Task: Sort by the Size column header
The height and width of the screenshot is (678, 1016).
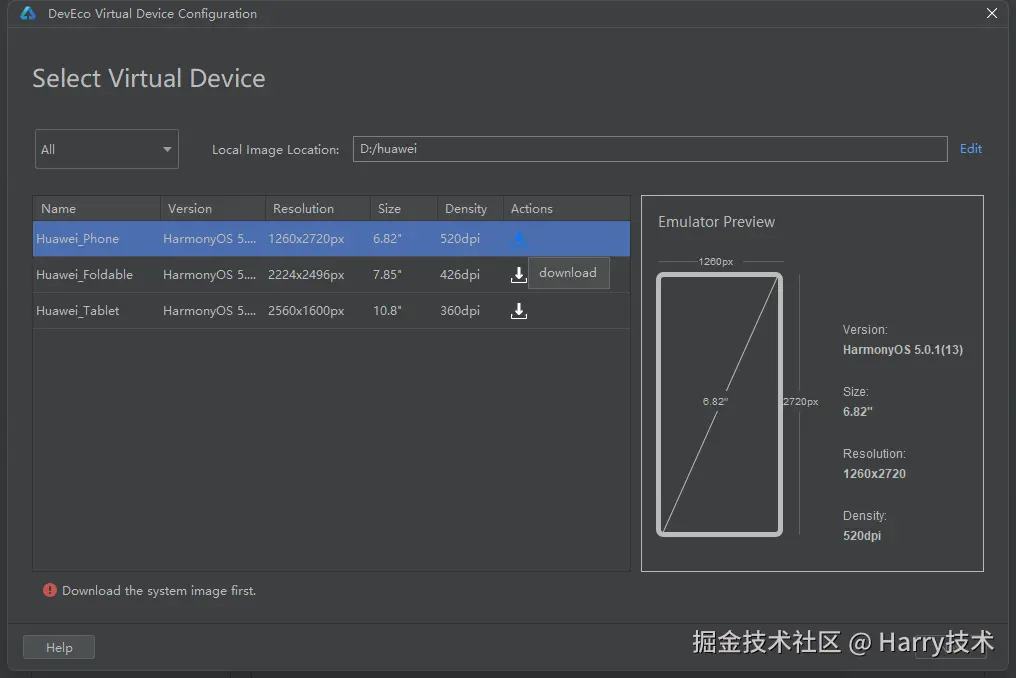Action: 404,209
